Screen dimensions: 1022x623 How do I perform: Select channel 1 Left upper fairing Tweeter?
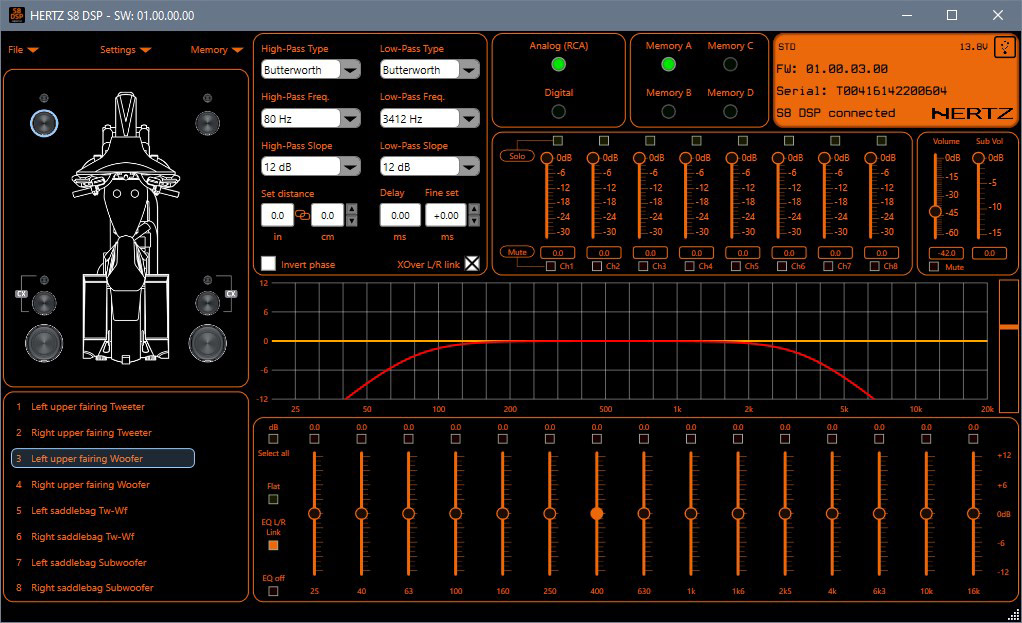(x=88, y=407)
